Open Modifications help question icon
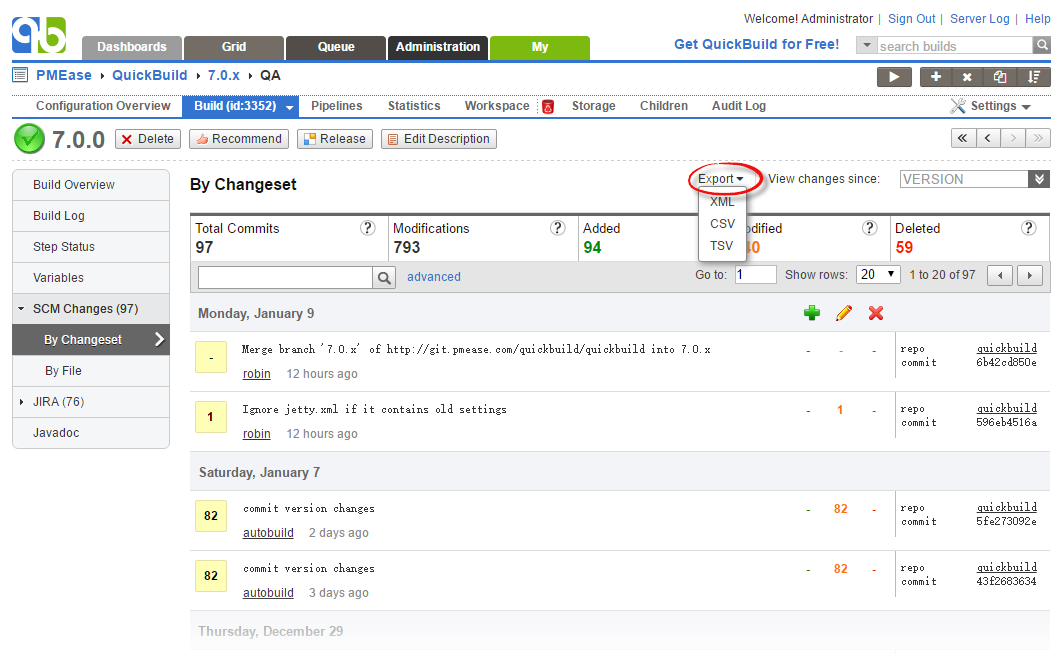Viewport: 1058px width, 660px height. pyautogui.click(x=557, y=228)
